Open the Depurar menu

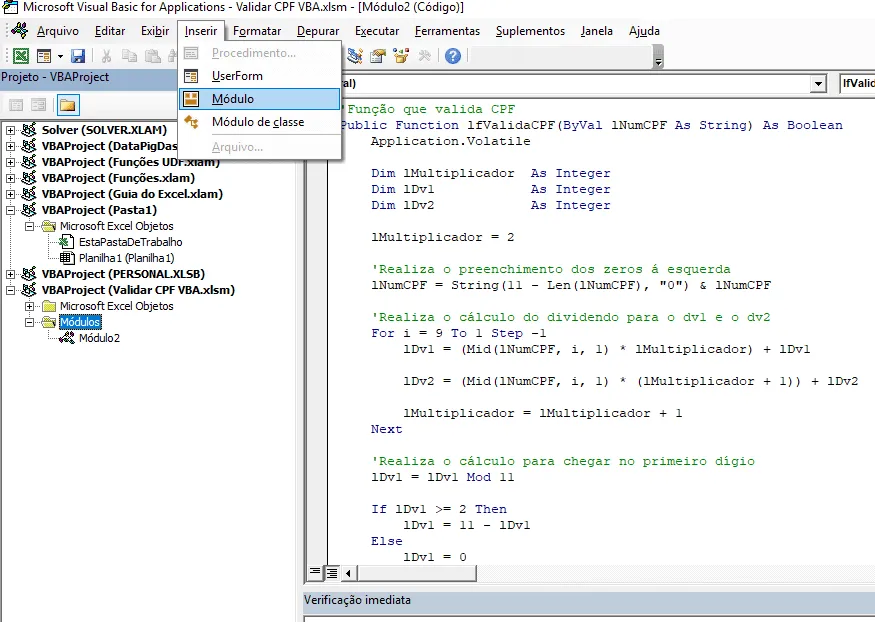pyautogui.click(x=318, y=31)
